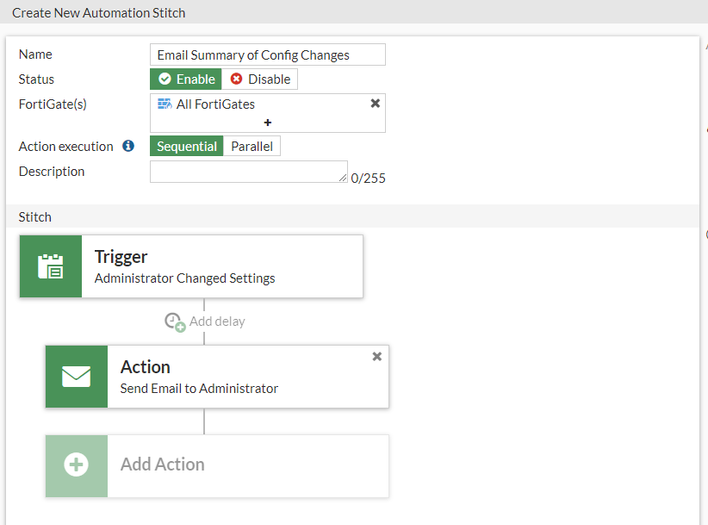Click the Add delay link
The image size is (708, 525).
tap(216, 322)
